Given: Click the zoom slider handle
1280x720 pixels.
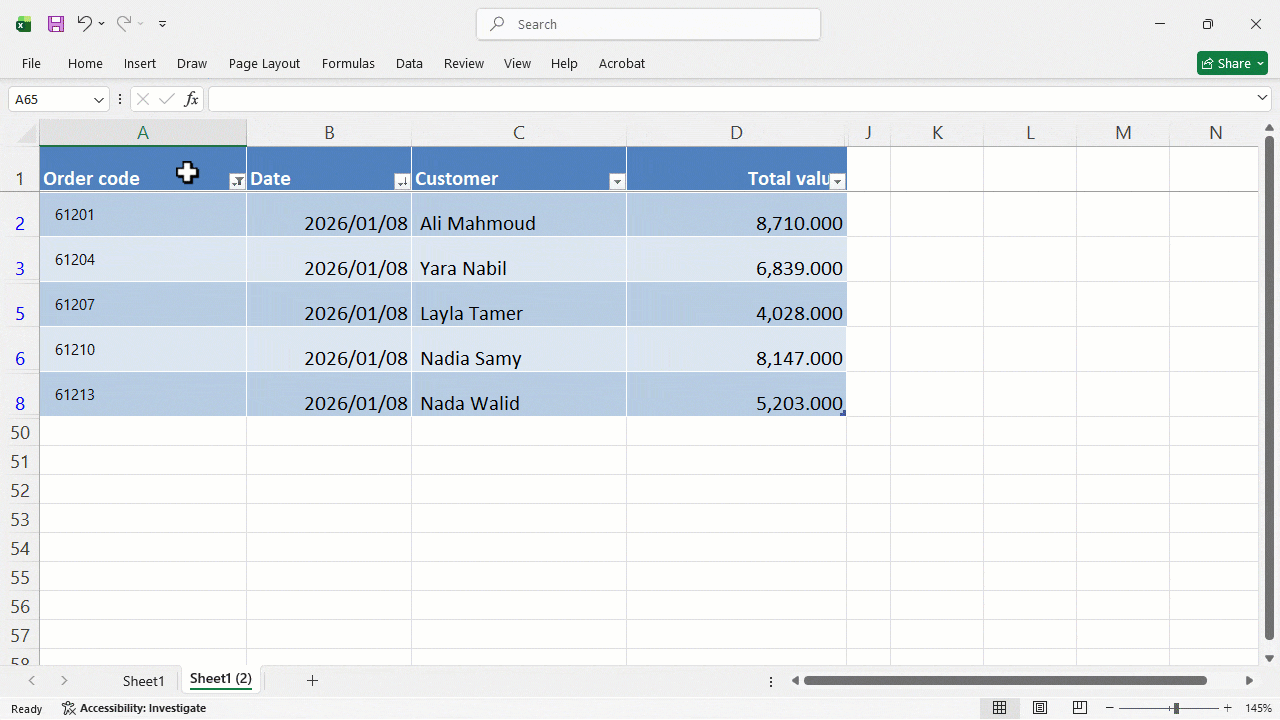Looking at the screenshot, I should tap(1176, 708).
